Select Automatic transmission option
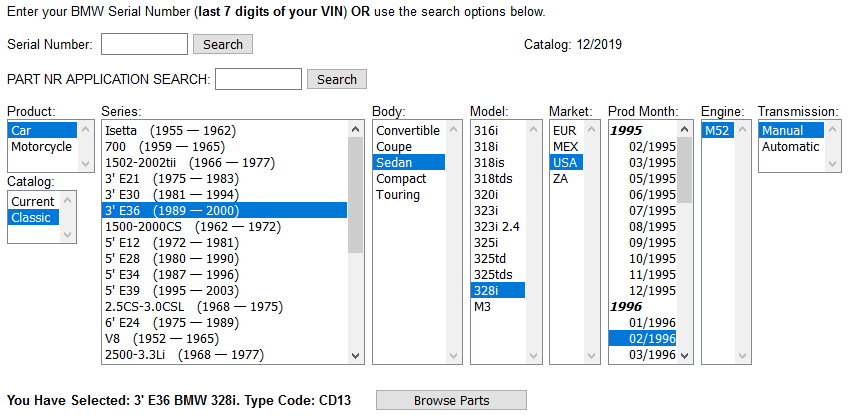Screen dimensions: 853x417 [x=790, y=147]
